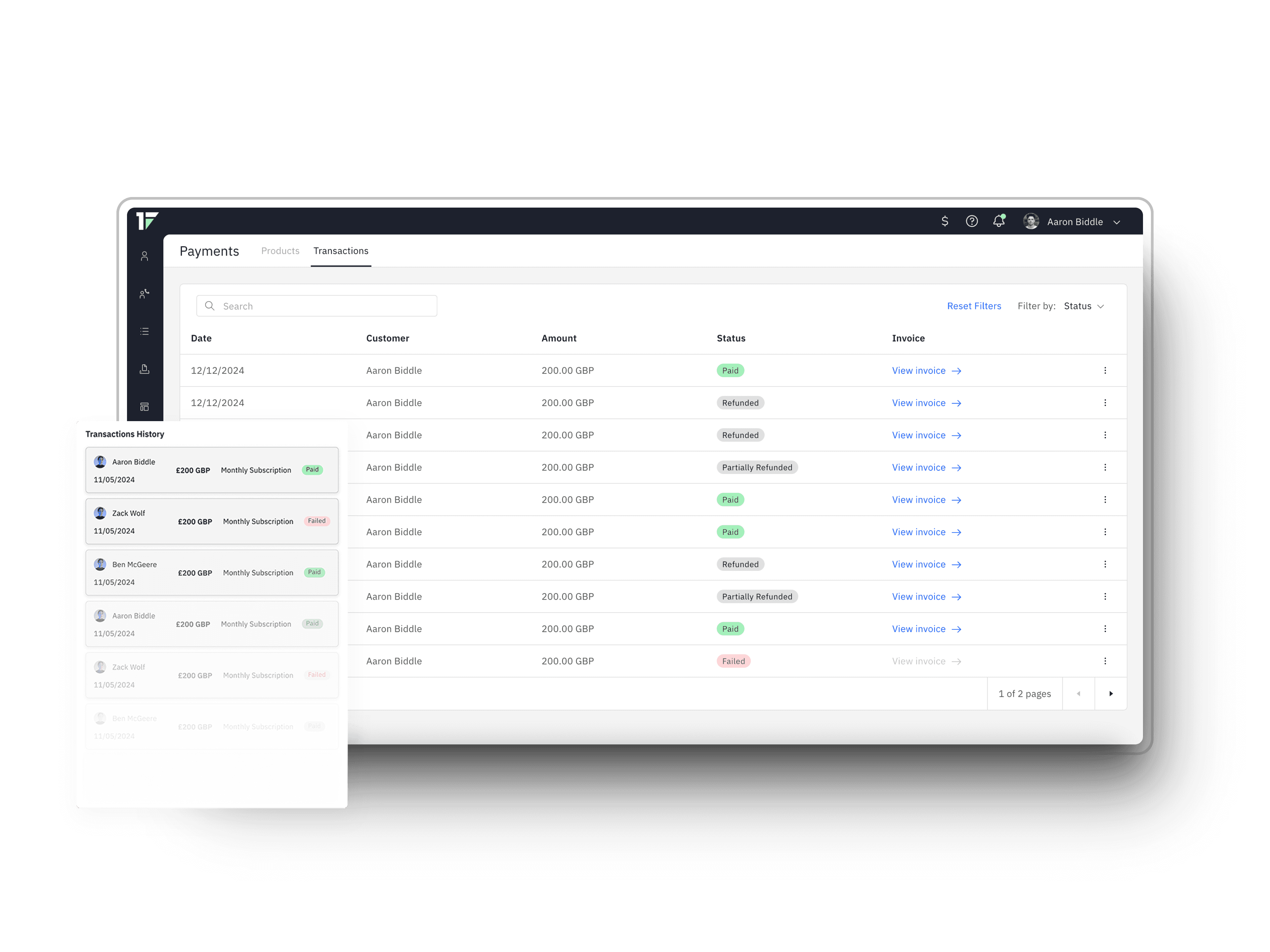The image size is (1270, 952).
Task: Switch to the Products tab
Action: pyautogui.click(x=280, y=251)
